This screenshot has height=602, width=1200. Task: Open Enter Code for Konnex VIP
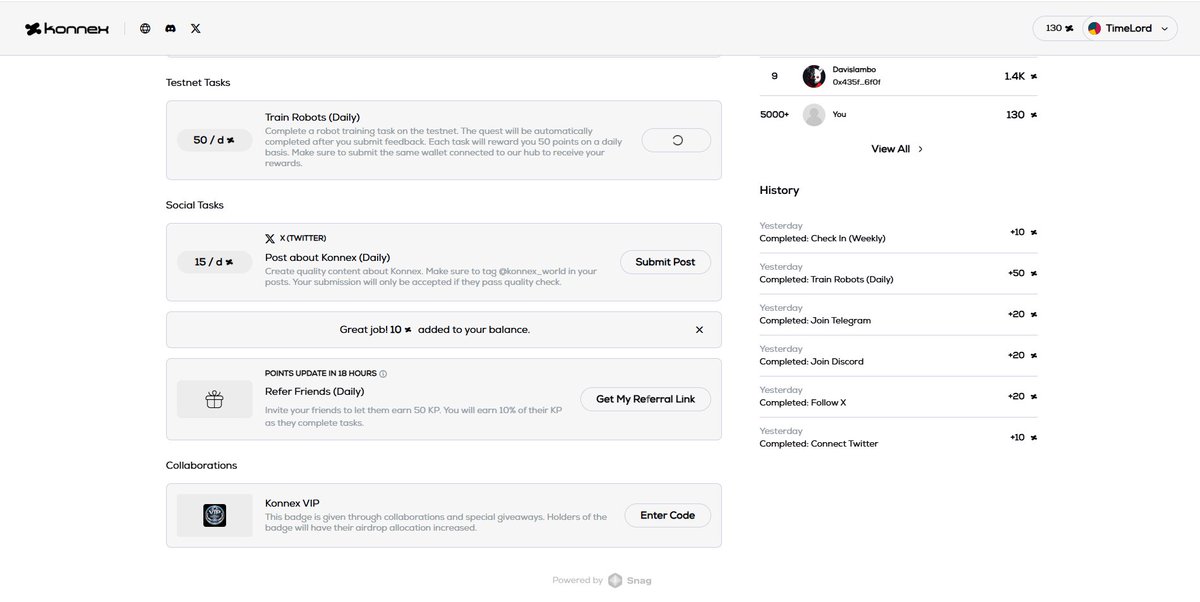coord(667,515)
